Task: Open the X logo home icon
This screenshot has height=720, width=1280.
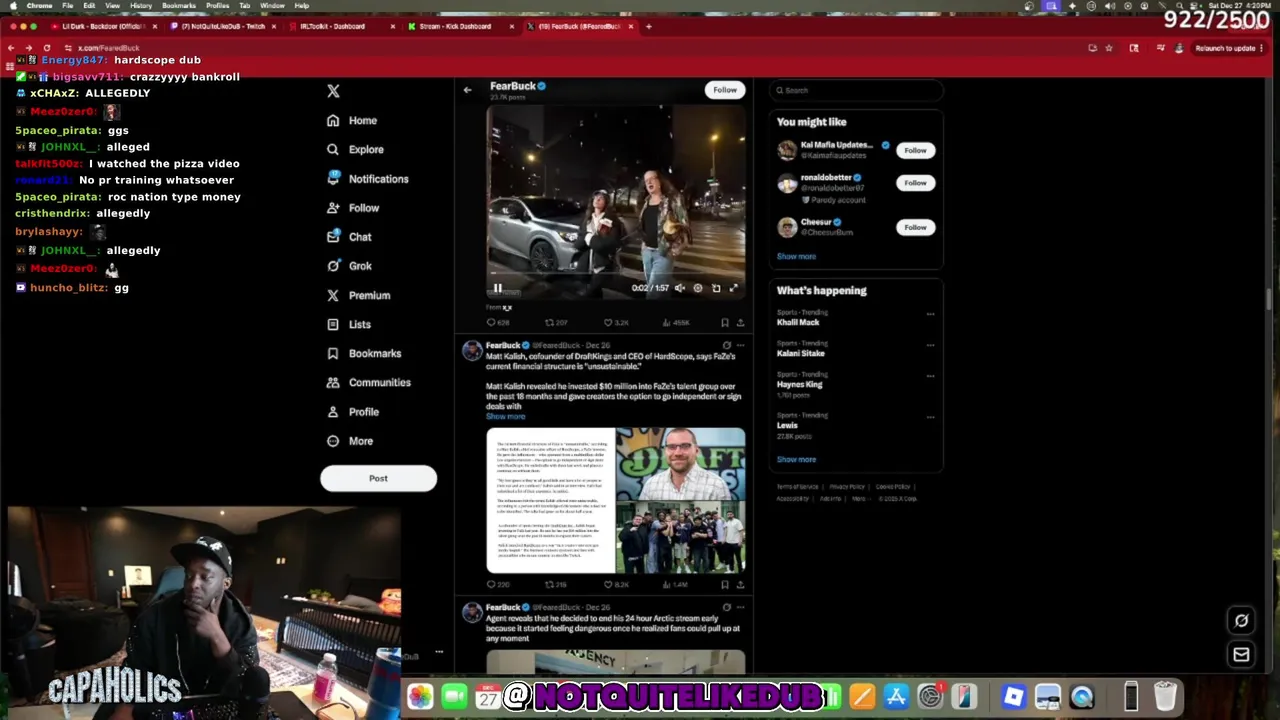Action: coord(333,91)
